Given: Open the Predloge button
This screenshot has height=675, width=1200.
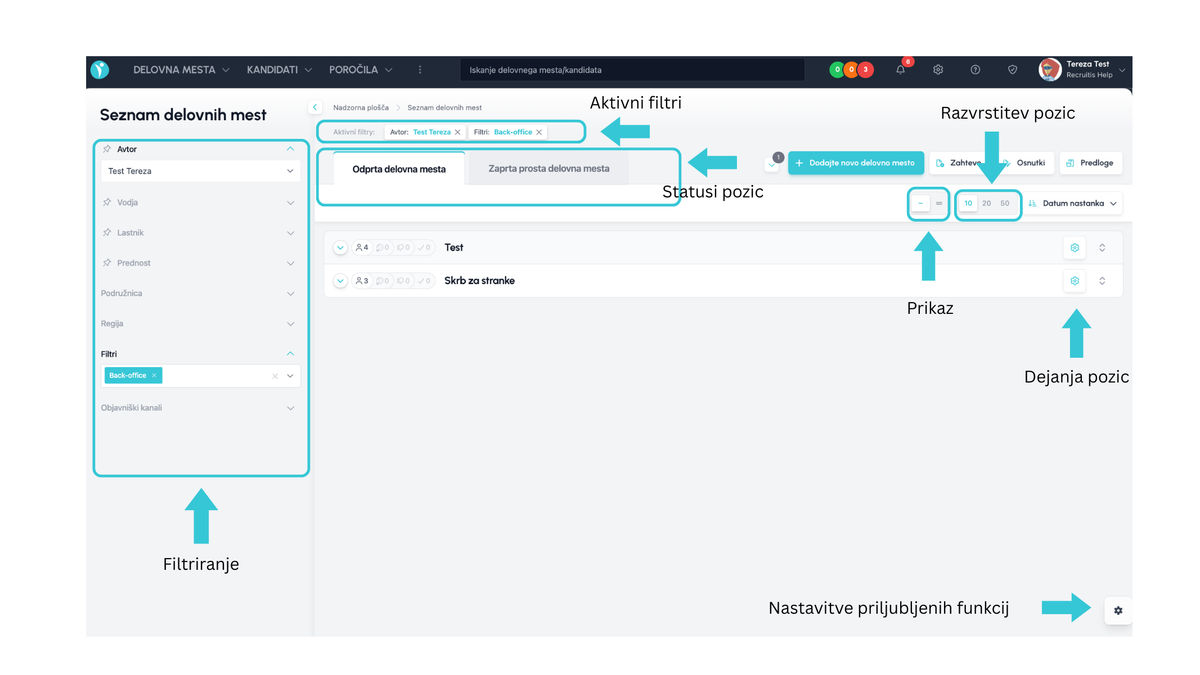Looking at the screenshot, I should click(x=1090, y=163).
